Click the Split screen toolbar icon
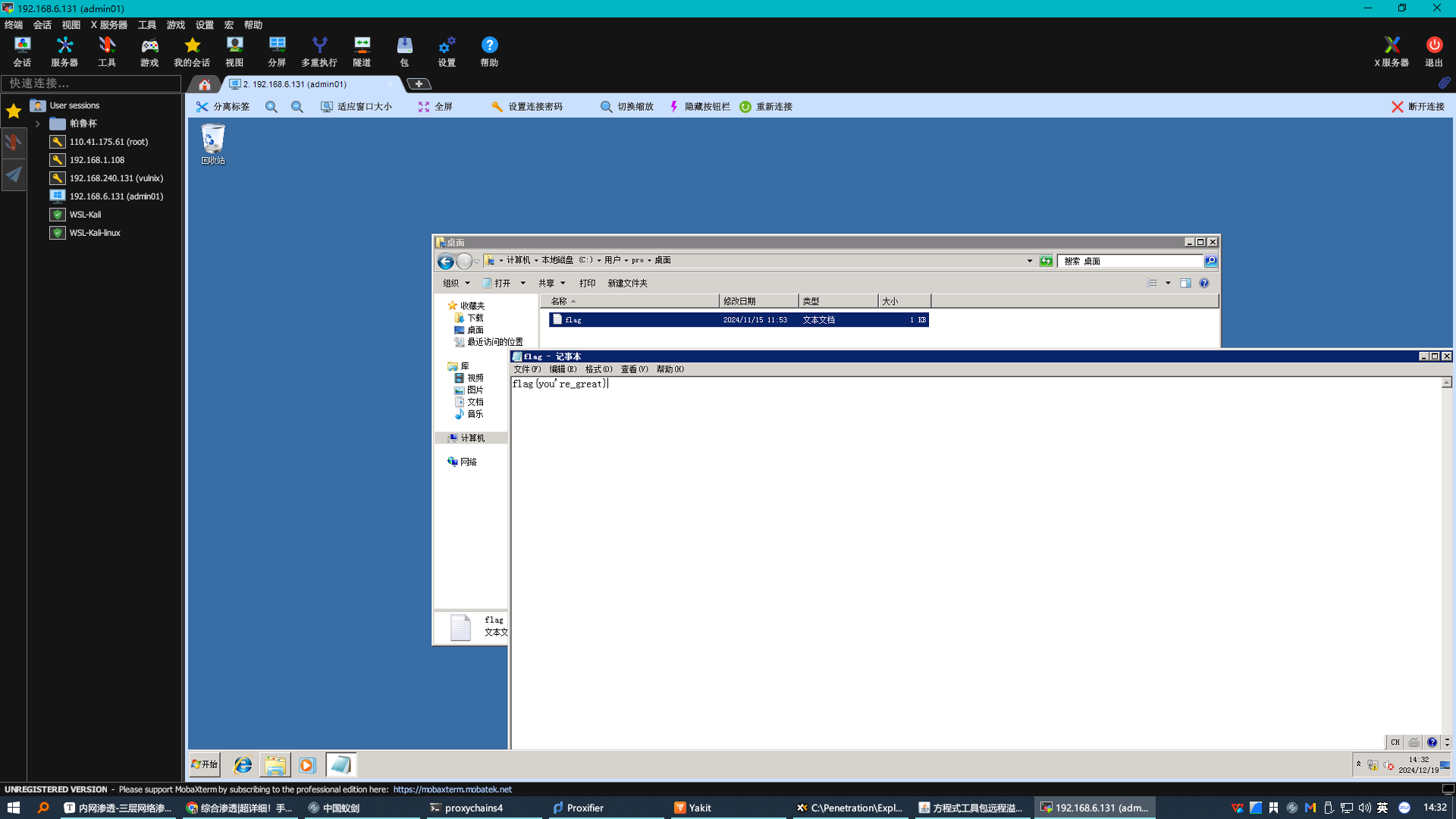 click(277, 52)
